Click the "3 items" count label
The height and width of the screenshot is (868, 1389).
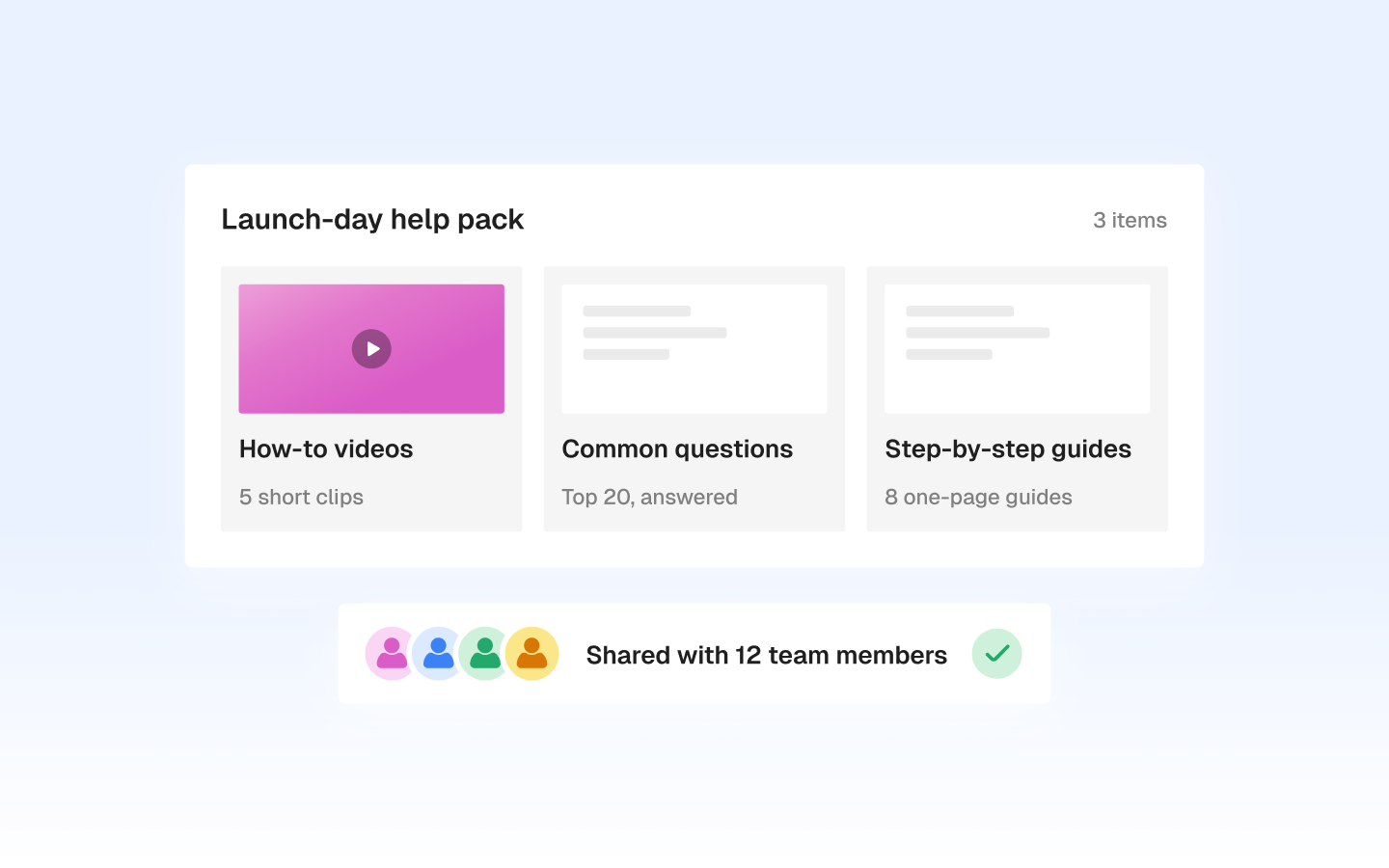[1130, 221]
